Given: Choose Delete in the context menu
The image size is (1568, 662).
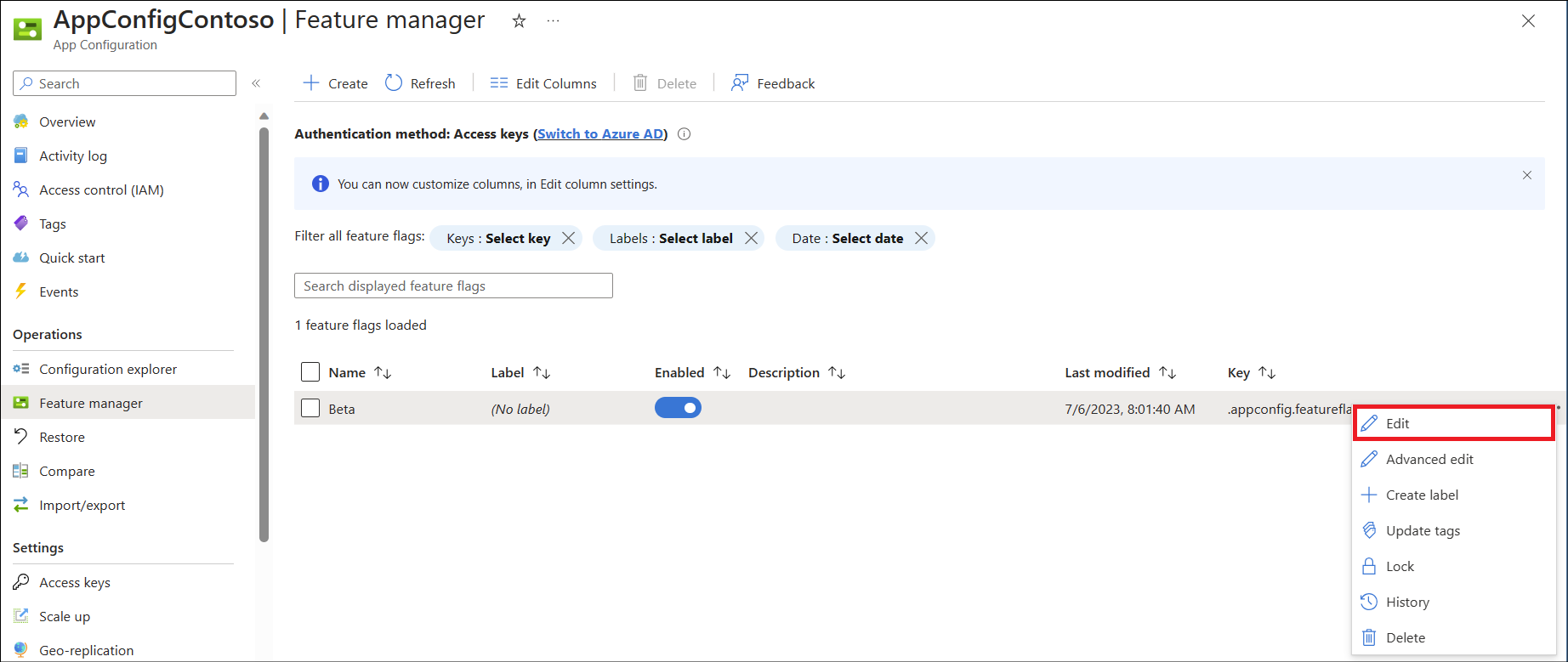Looking at the screenshot, I should tap(1454, 637).
